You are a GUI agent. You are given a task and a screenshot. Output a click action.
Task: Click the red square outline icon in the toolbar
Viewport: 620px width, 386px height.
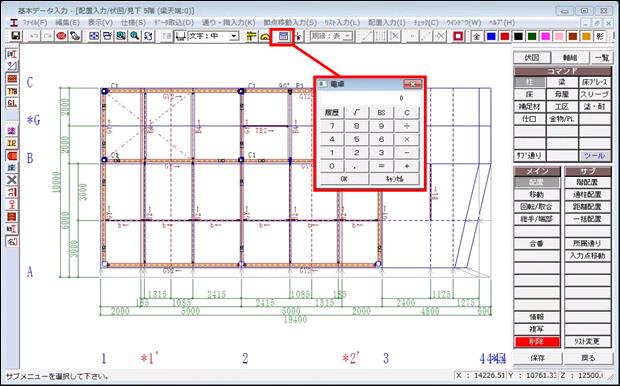pyautogui.click(x=458, y=36)
